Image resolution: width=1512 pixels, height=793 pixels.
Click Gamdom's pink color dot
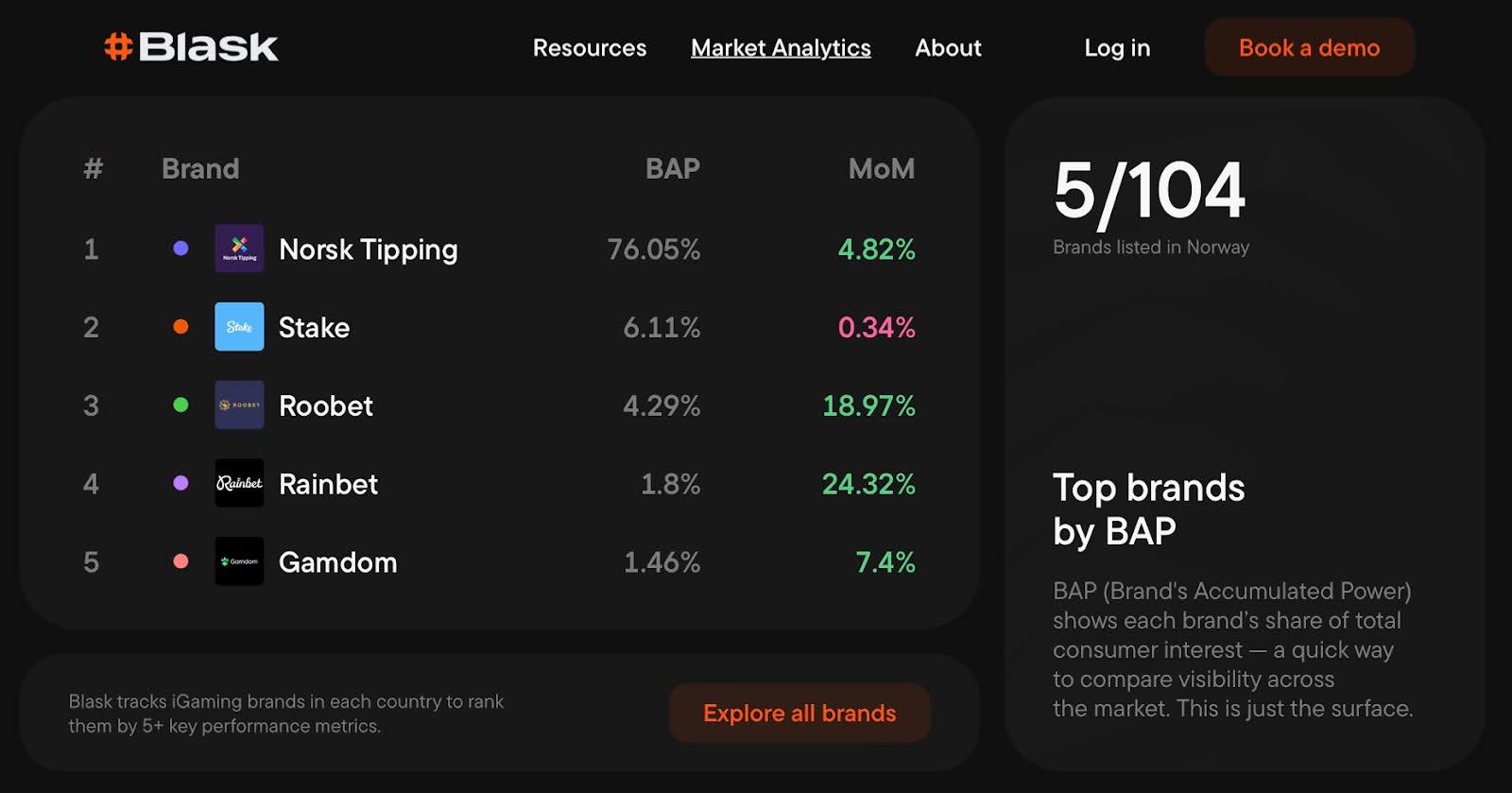[180, 561]
